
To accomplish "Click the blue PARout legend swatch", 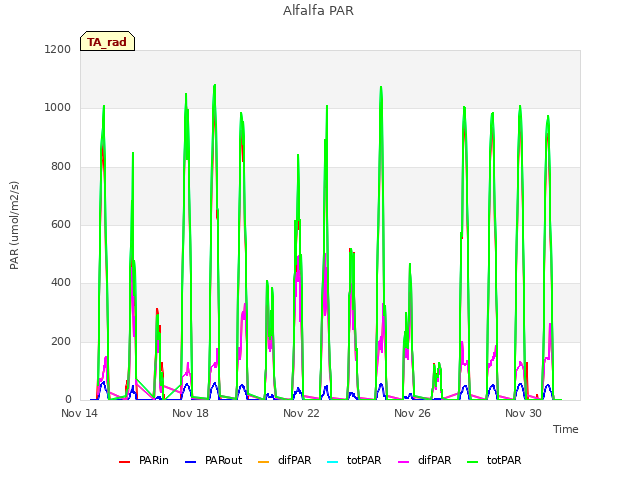I will pos(191,462).
